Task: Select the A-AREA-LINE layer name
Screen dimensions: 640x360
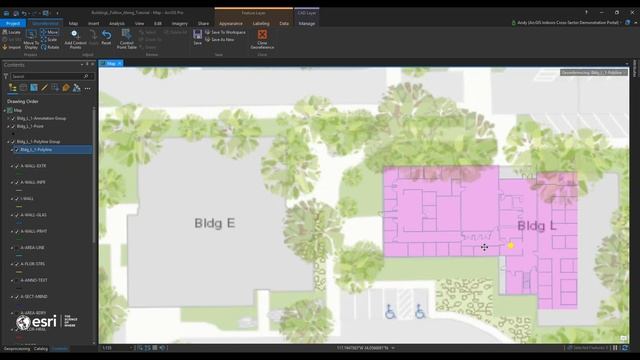Action: tap(33, 248)
